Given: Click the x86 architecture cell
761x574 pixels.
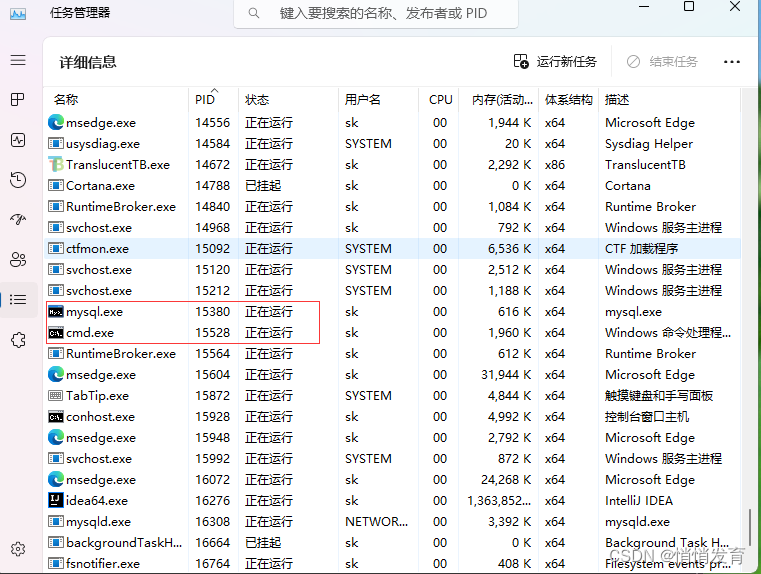Looking at the screenshot, I should [x=555, y=164].
